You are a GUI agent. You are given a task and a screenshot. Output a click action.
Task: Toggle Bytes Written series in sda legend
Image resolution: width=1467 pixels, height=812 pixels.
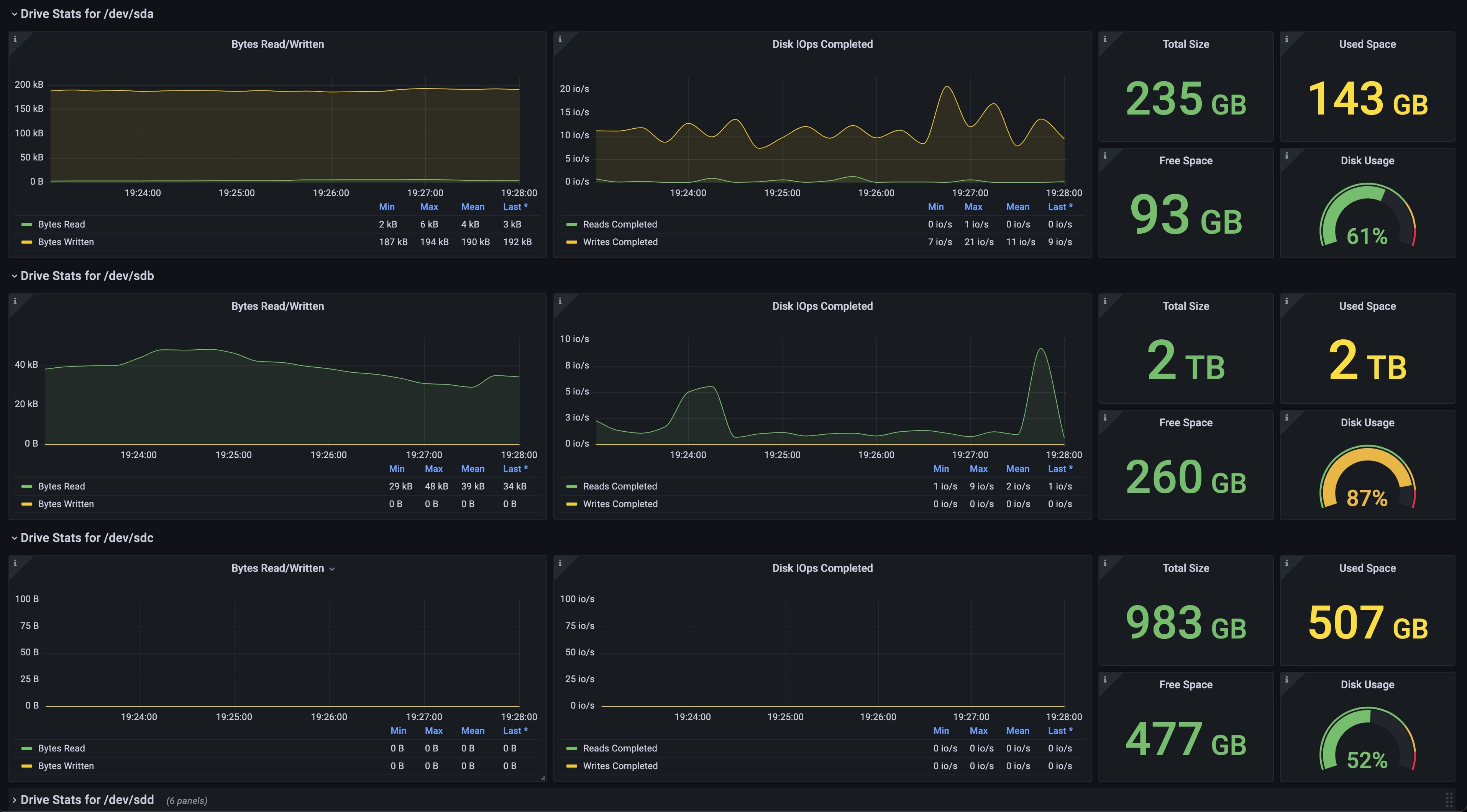click(x=66, y=242)
